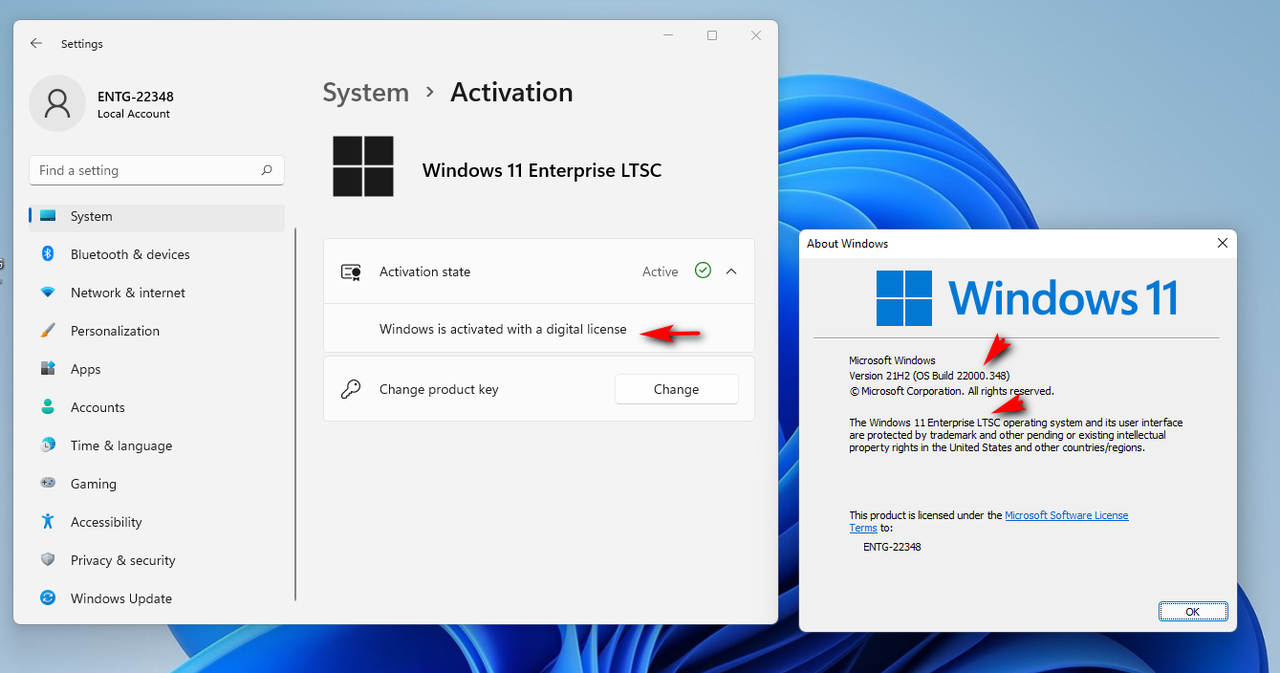This screenshot has height=673, width=1280.
Task: Click System in the breadcrumb
Action: [365, 92]
